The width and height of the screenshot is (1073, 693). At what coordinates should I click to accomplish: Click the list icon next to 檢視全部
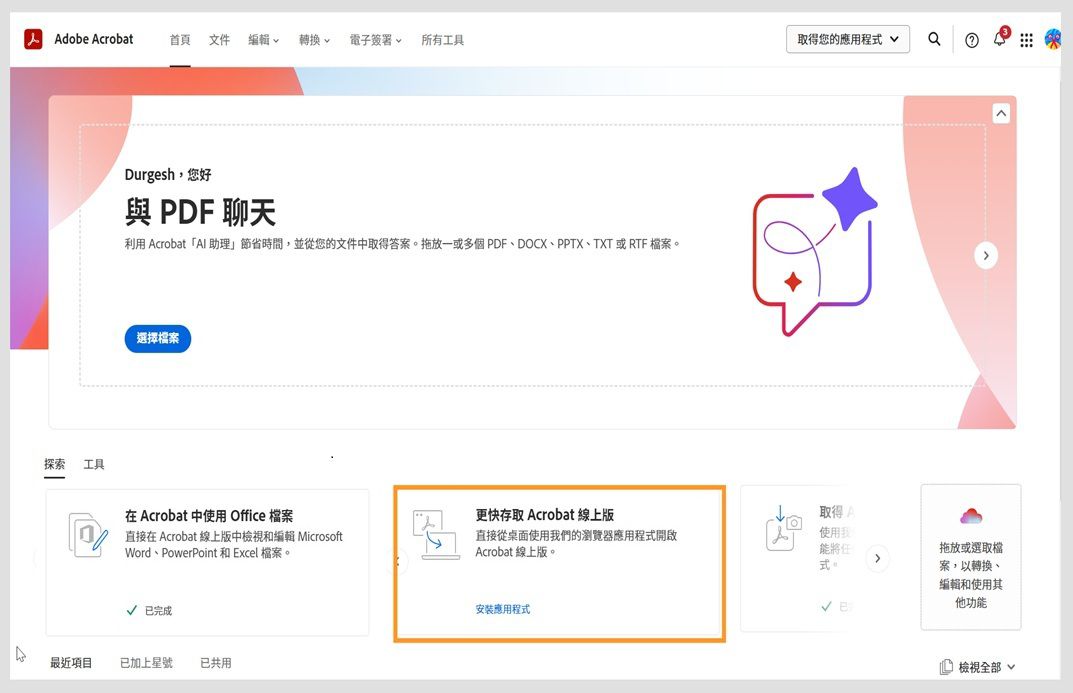pos(945,666)
